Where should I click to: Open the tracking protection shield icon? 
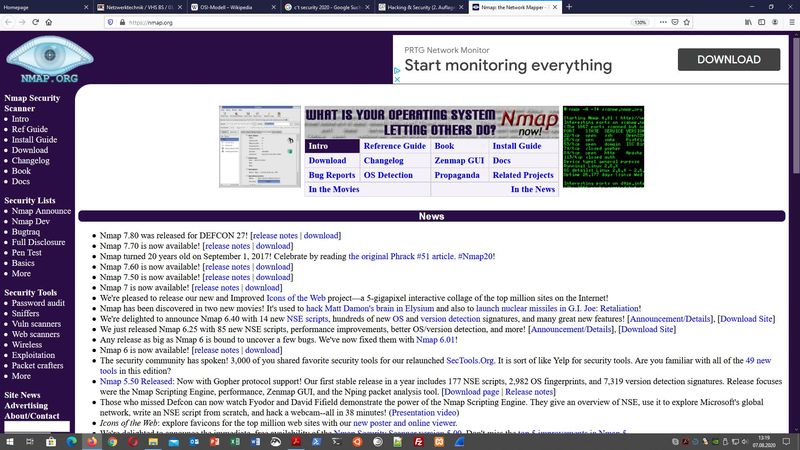[x=110, y=22]
